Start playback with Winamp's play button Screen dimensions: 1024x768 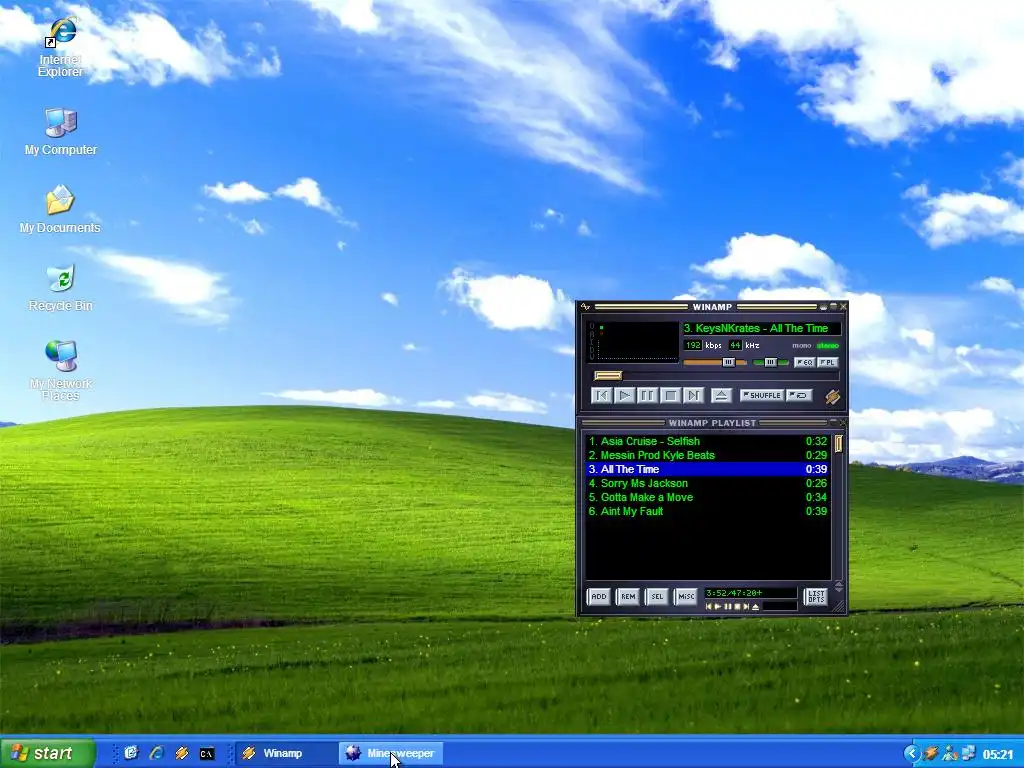point(624,395)
